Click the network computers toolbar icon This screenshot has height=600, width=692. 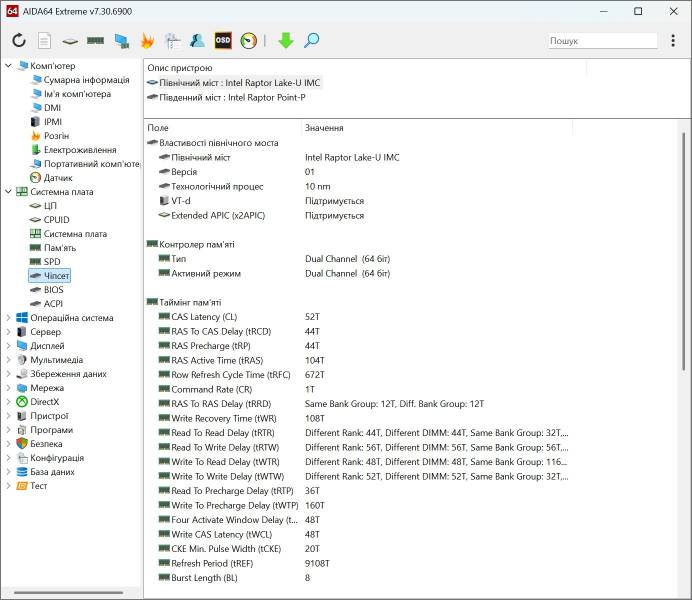[x=121, y=41]
